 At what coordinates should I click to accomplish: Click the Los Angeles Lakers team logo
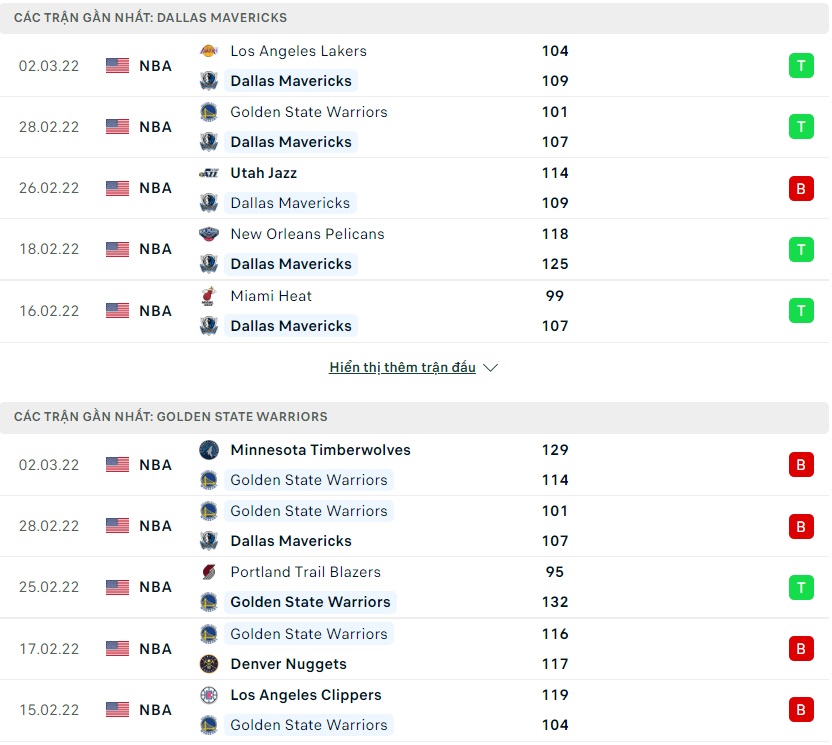click(x=208, y=51)
